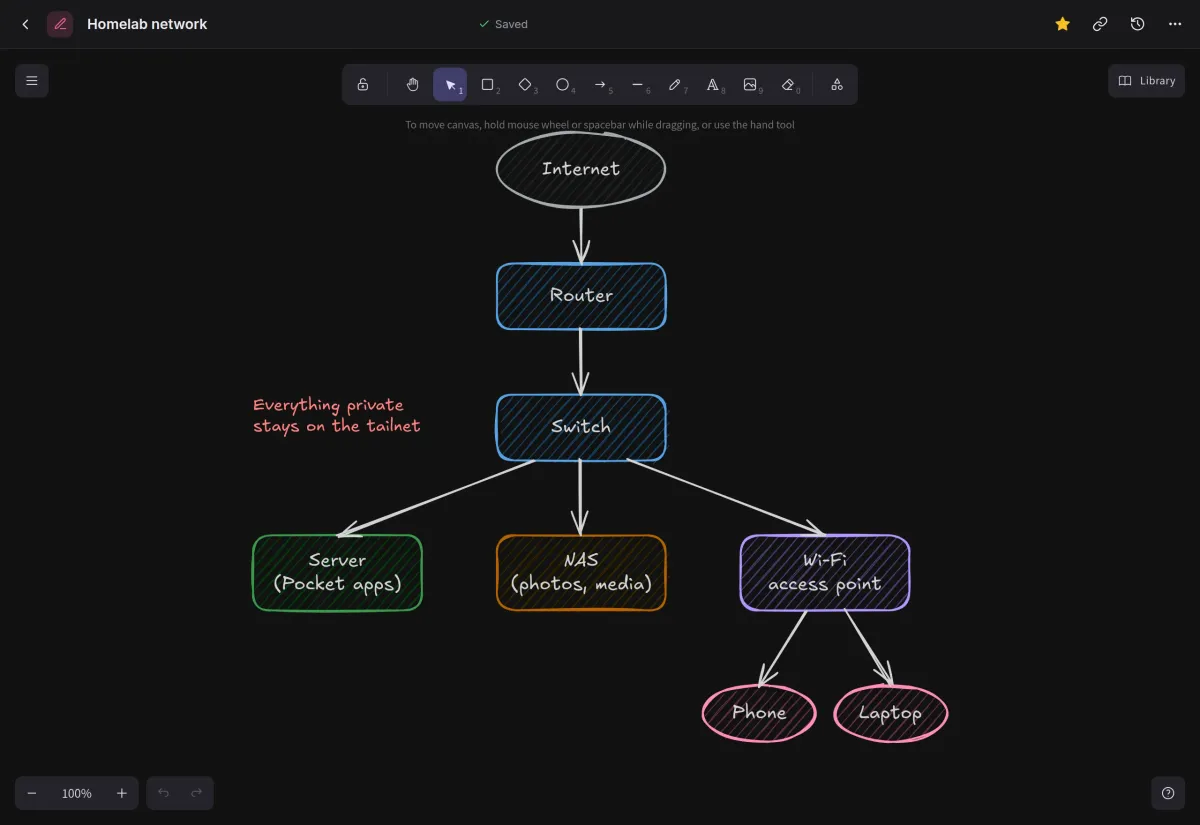This screenshot has width=1200, height=825.
Task: Select the Switch box
Action: (x=581, y=427)
